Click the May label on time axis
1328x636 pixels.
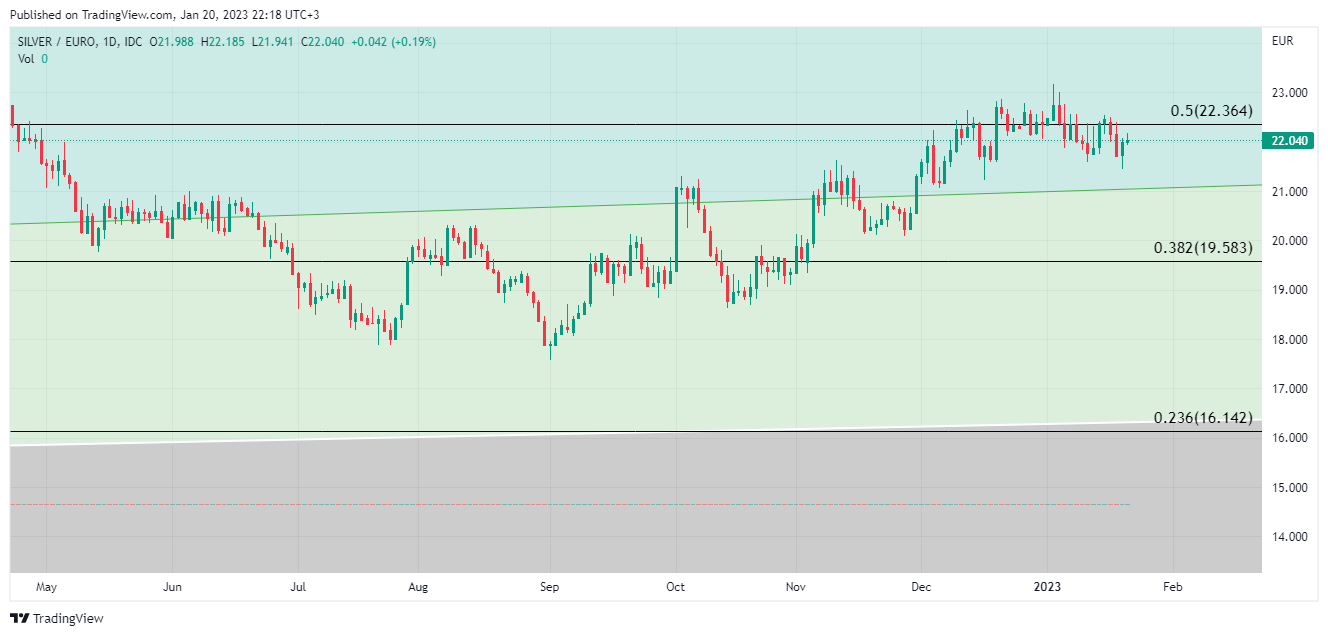[47, 587]
